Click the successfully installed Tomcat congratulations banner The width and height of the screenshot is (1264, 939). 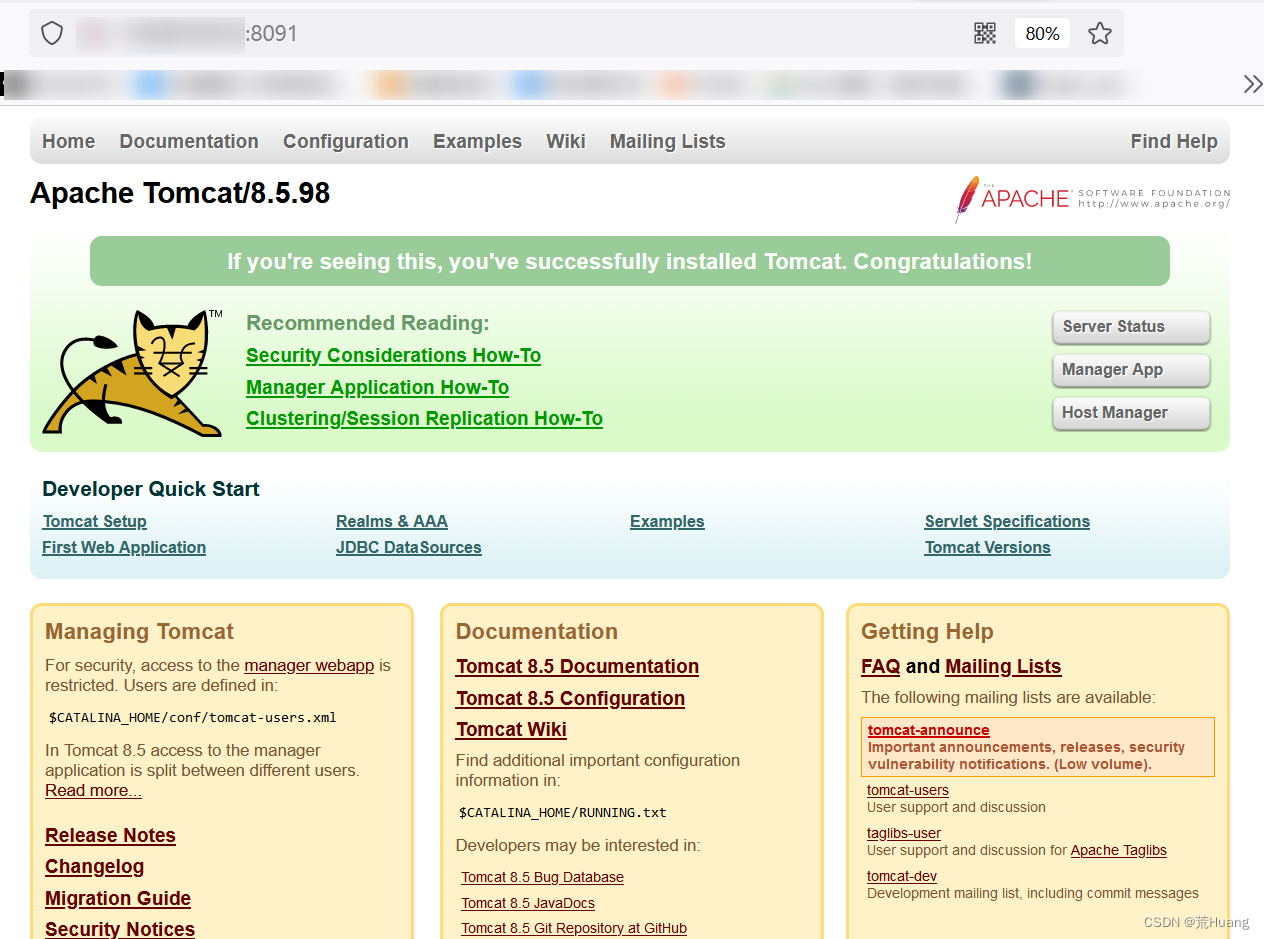pos(630,262)
